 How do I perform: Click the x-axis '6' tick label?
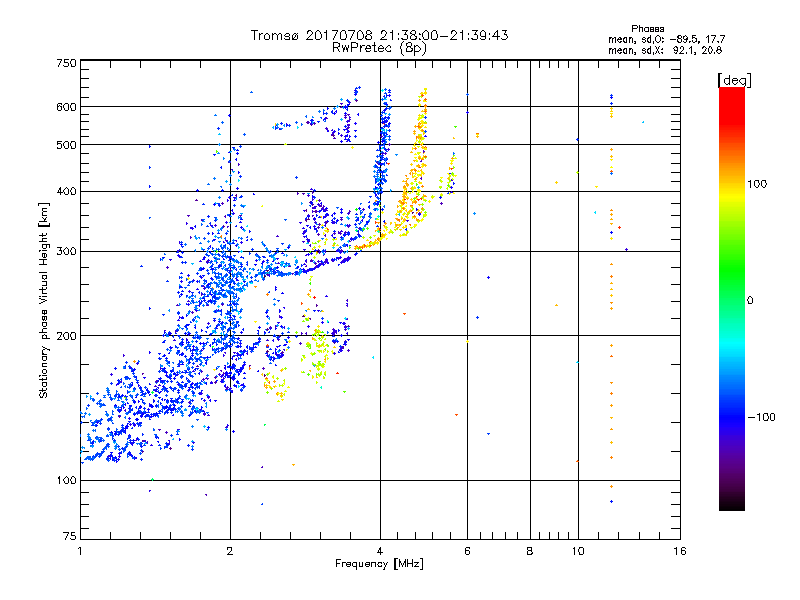[x=467, y=551]
